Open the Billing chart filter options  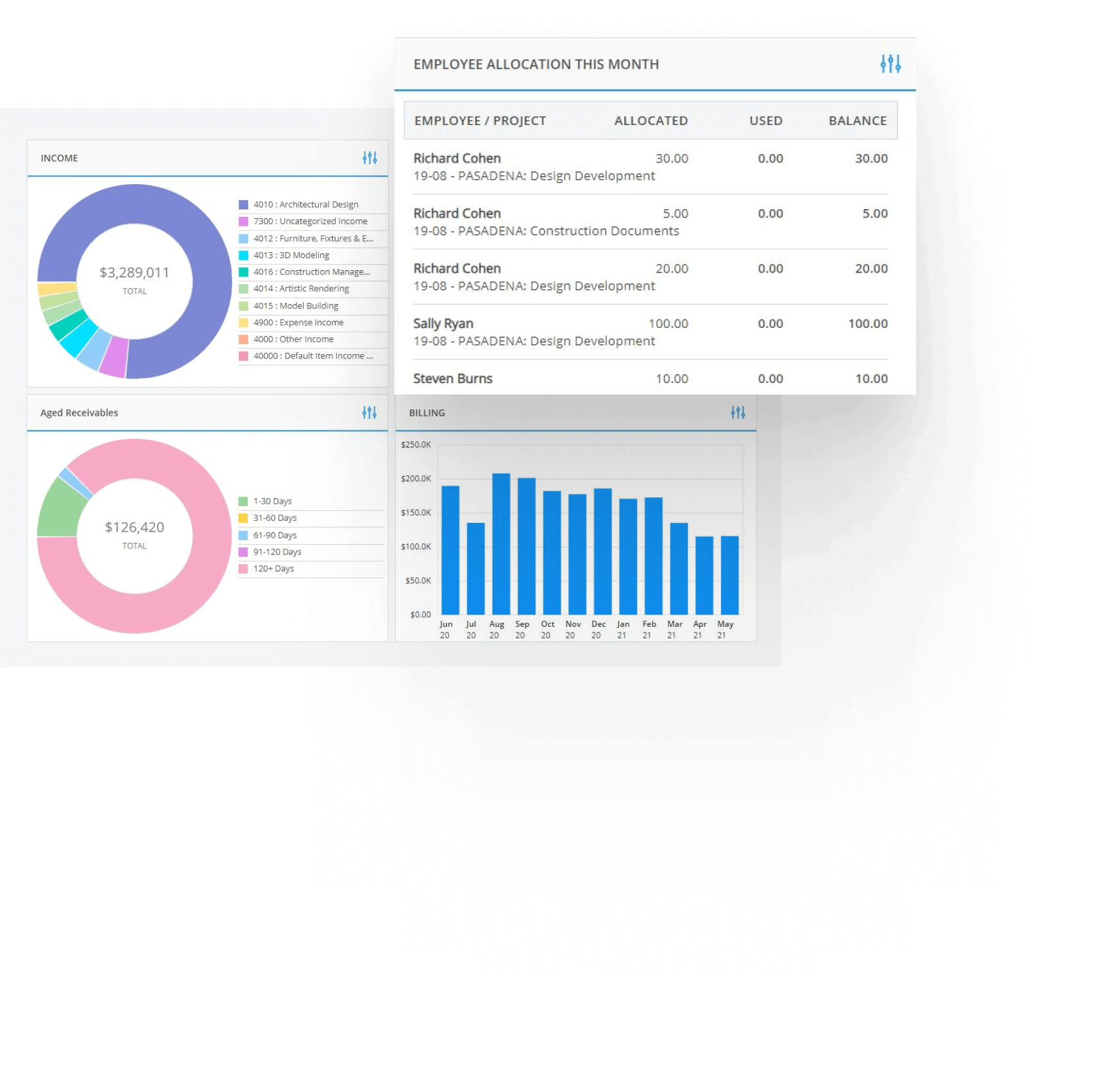[x=738, y=413]
